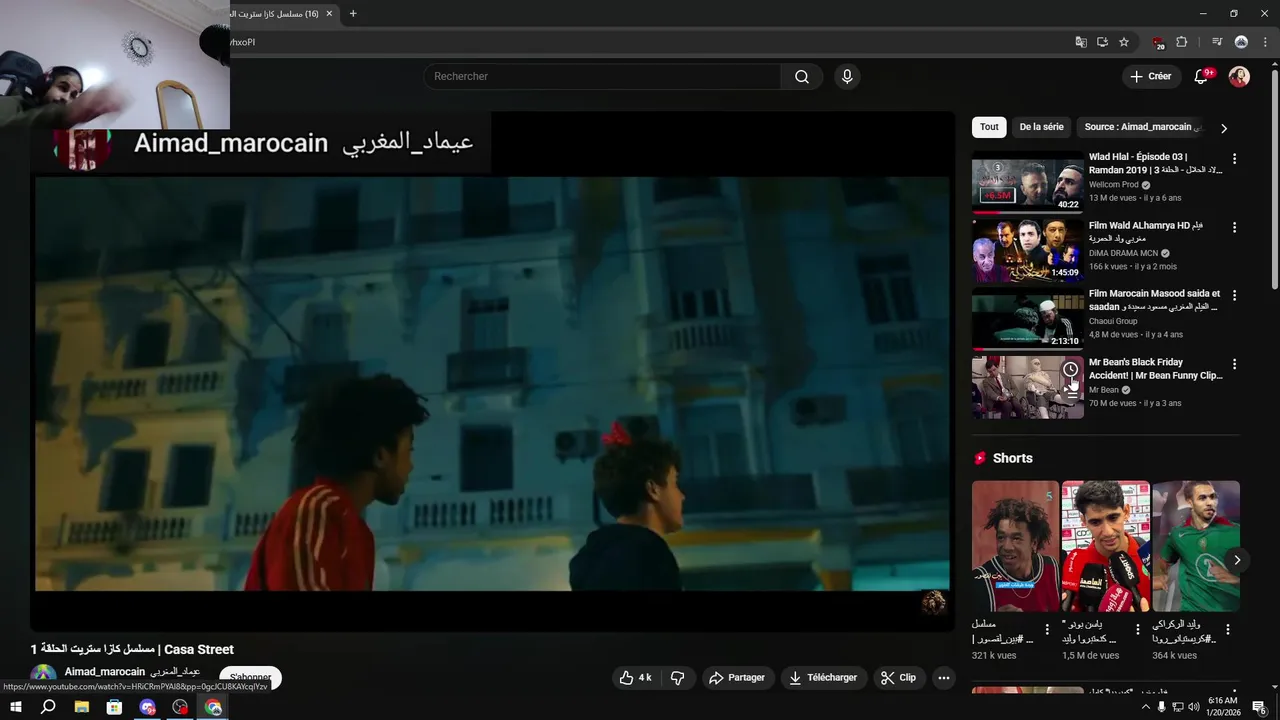Start voice search with microphone

[x=847, y=77]
